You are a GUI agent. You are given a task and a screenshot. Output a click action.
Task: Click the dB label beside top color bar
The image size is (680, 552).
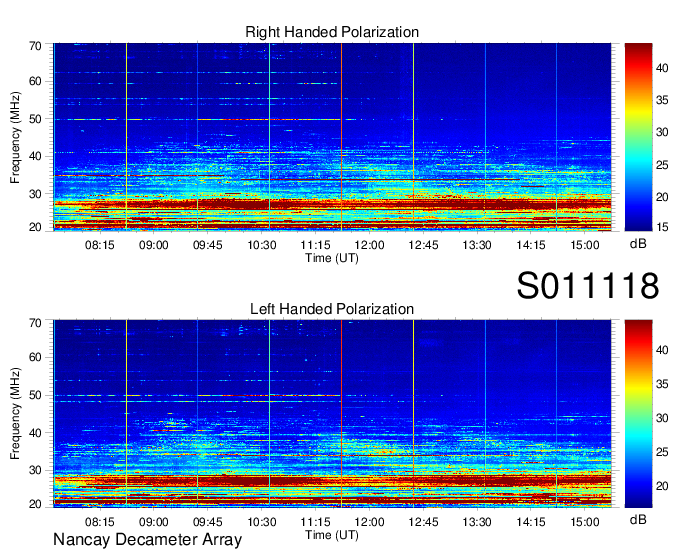(x=638, y=244)
